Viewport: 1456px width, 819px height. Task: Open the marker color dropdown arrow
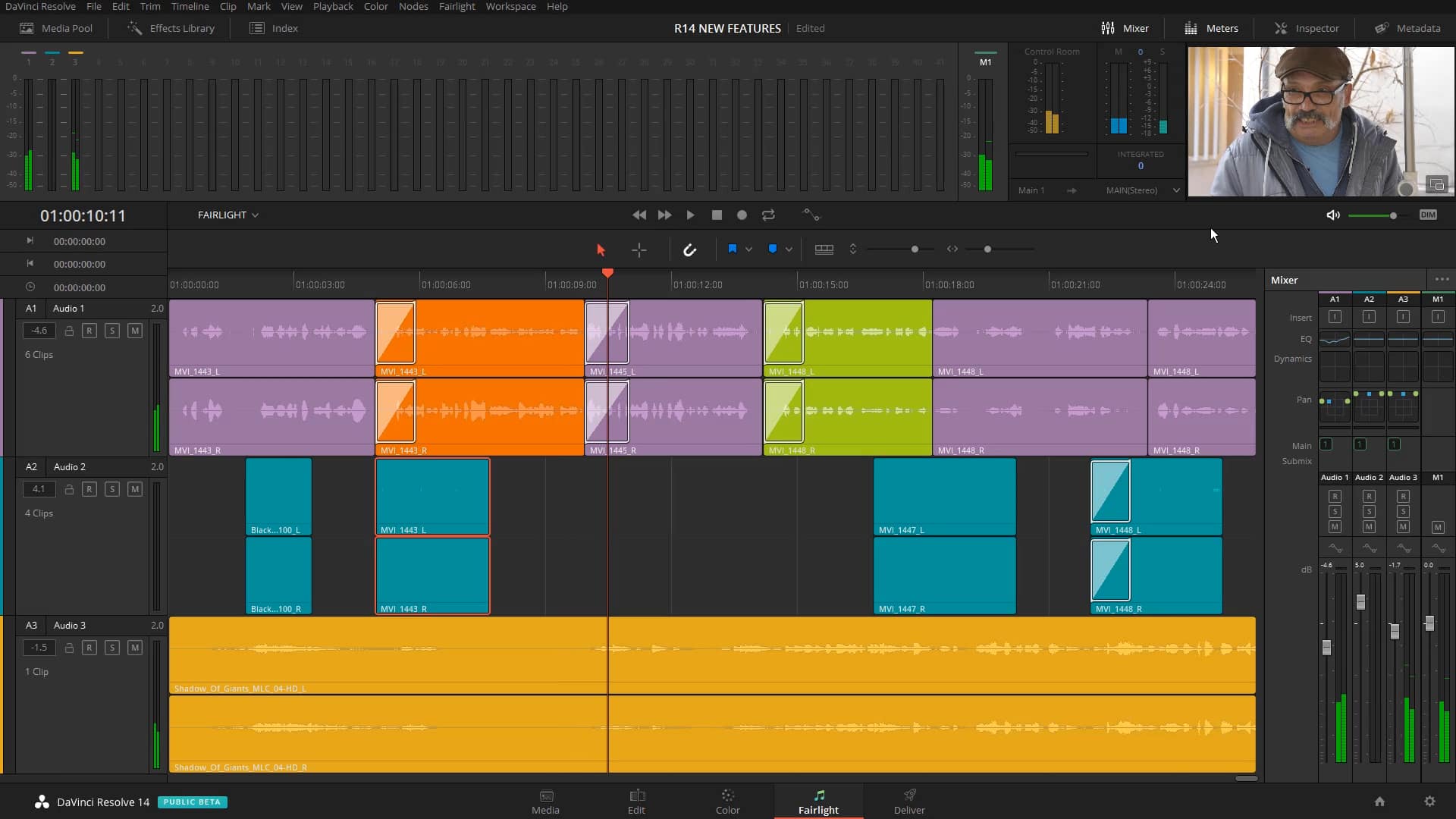click(x=789, y=249)
